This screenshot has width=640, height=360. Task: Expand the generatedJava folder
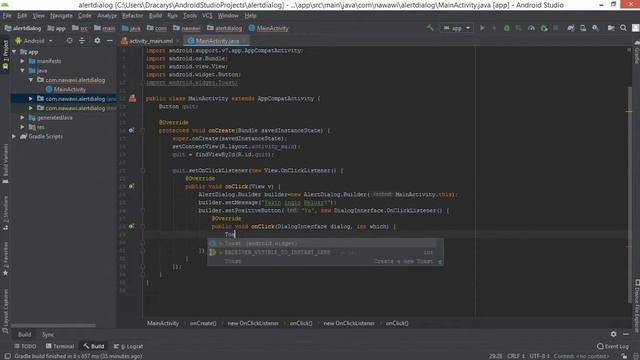click(x=22, y=118)
